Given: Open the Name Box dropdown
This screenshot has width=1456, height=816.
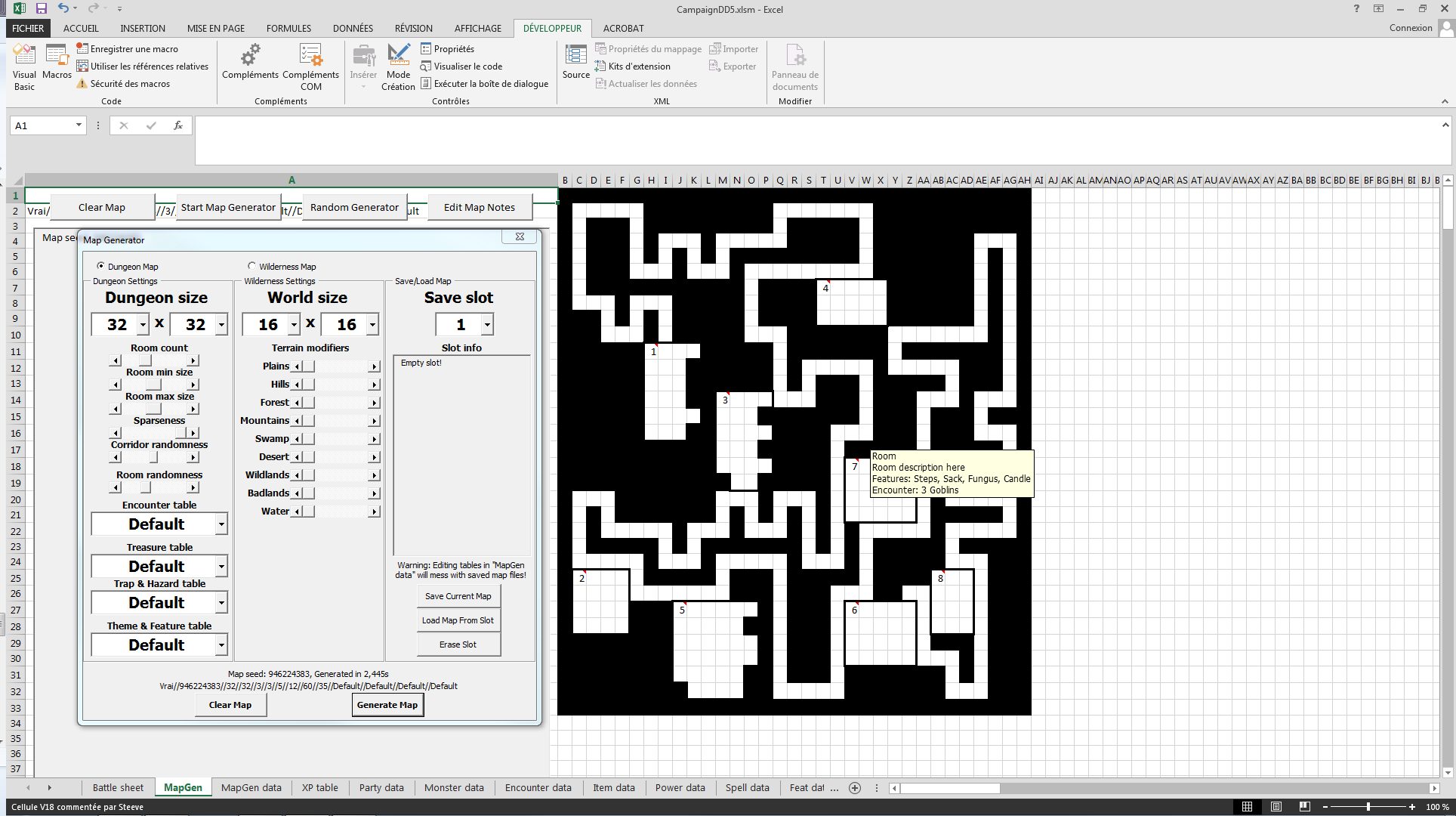Looking at the screenshot, I should [79, 125].
